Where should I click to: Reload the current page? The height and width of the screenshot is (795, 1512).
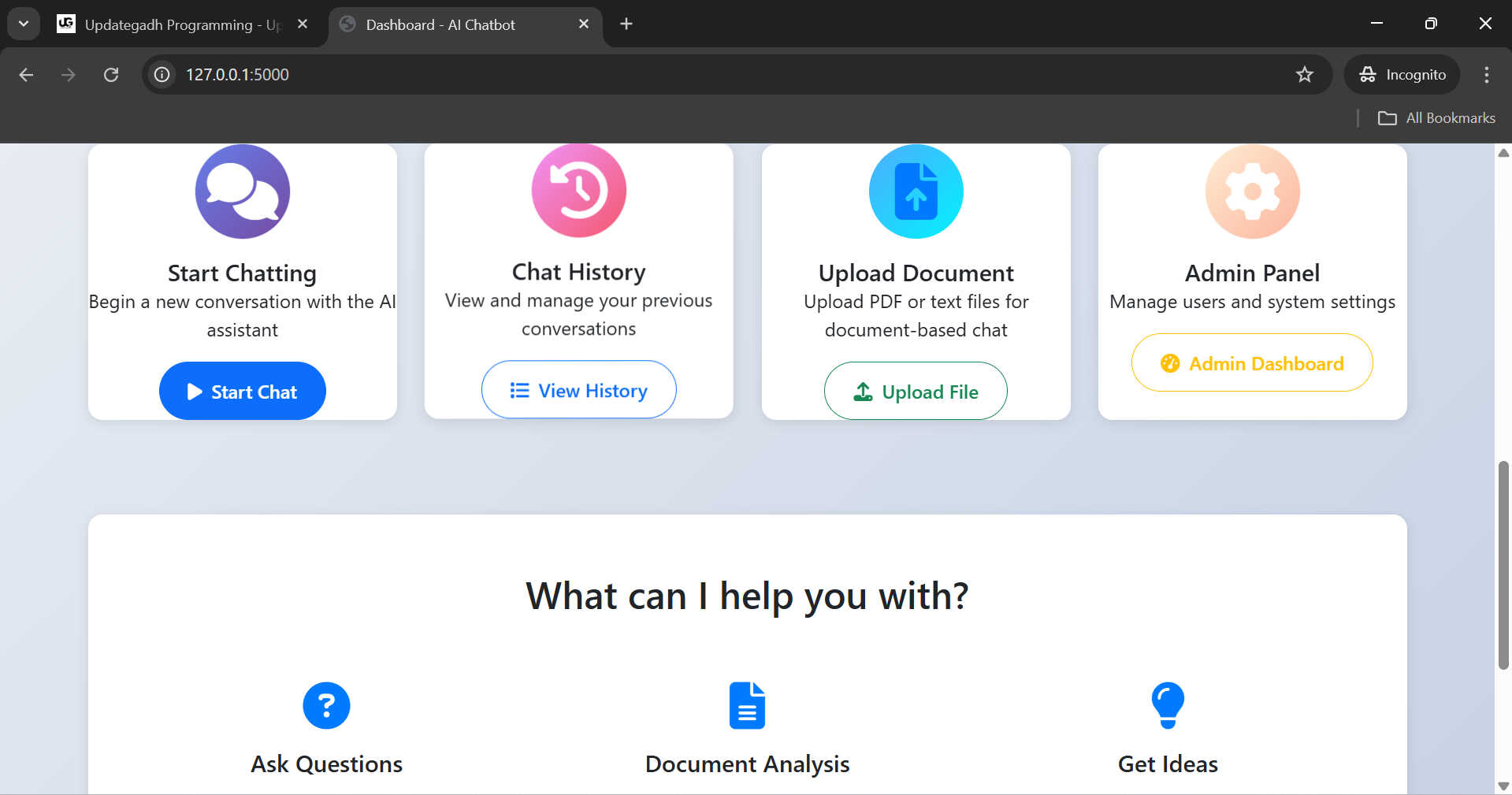[x=111, y=75]
